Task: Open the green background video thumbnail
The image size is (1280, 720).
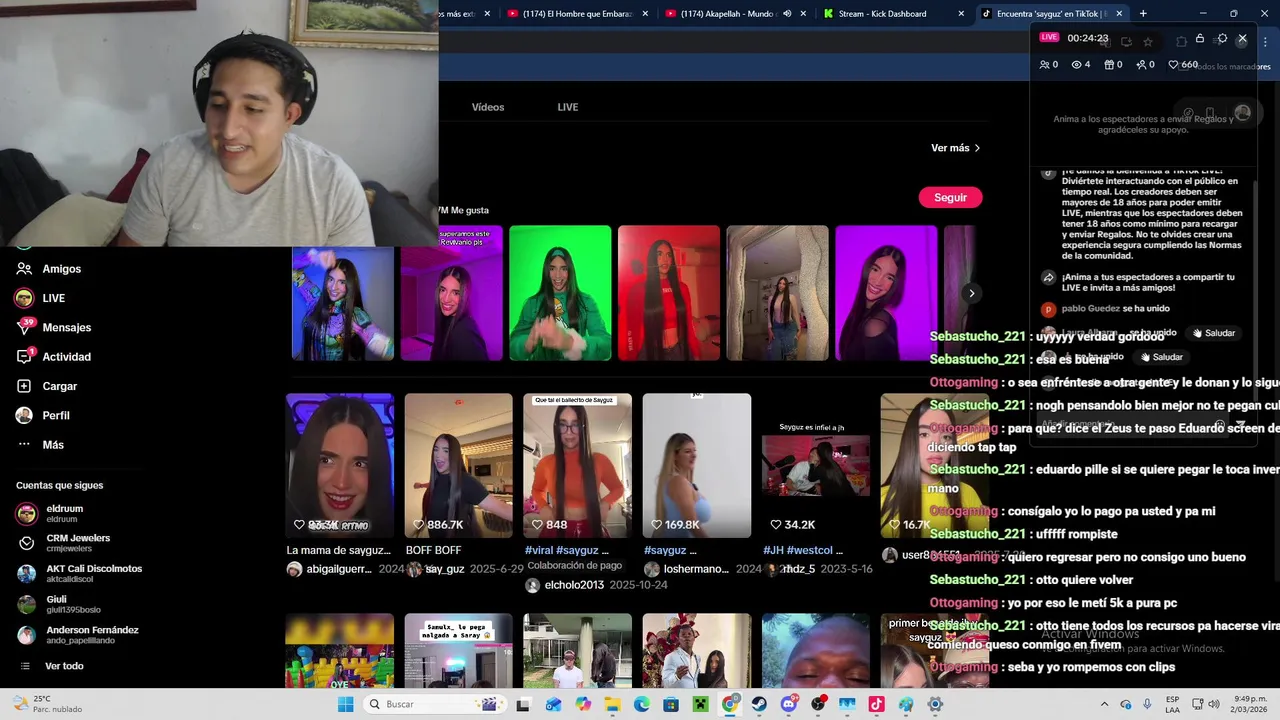Action: [x=560, y=293]
